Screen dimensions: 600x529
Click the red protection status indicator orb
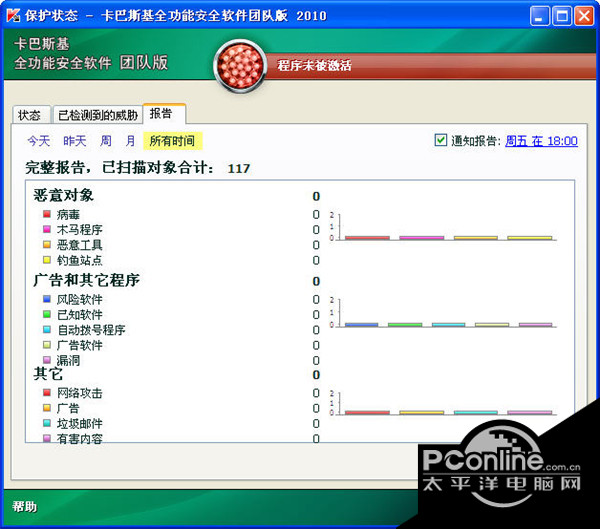pyautogui.click(x=240, y=66)
